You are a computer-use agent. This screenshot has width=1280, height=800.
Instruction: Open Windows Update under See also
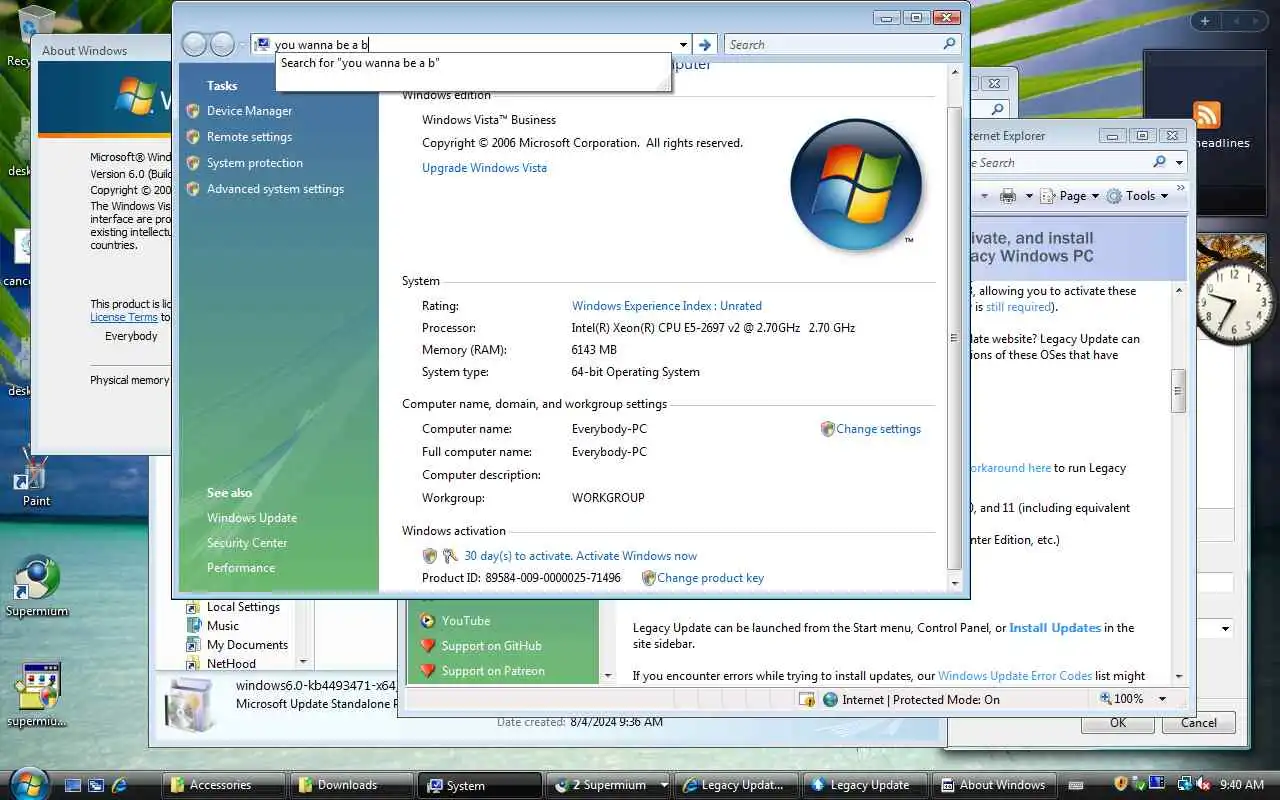pyautogui.click(x=252, y=518)
